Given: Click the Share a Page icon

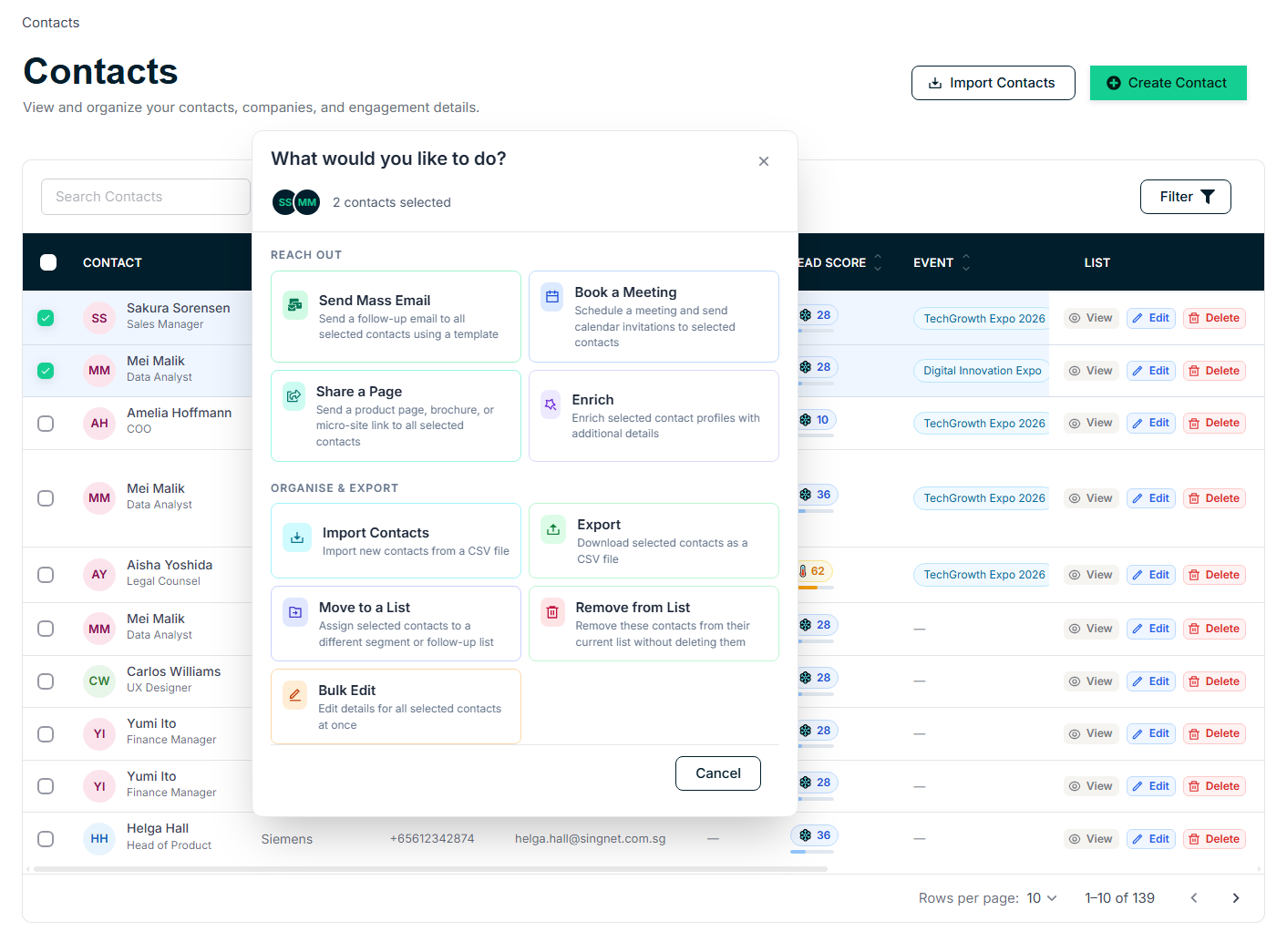Looking at the screenshot, I should pyautogui.click(x=293, y=396).
